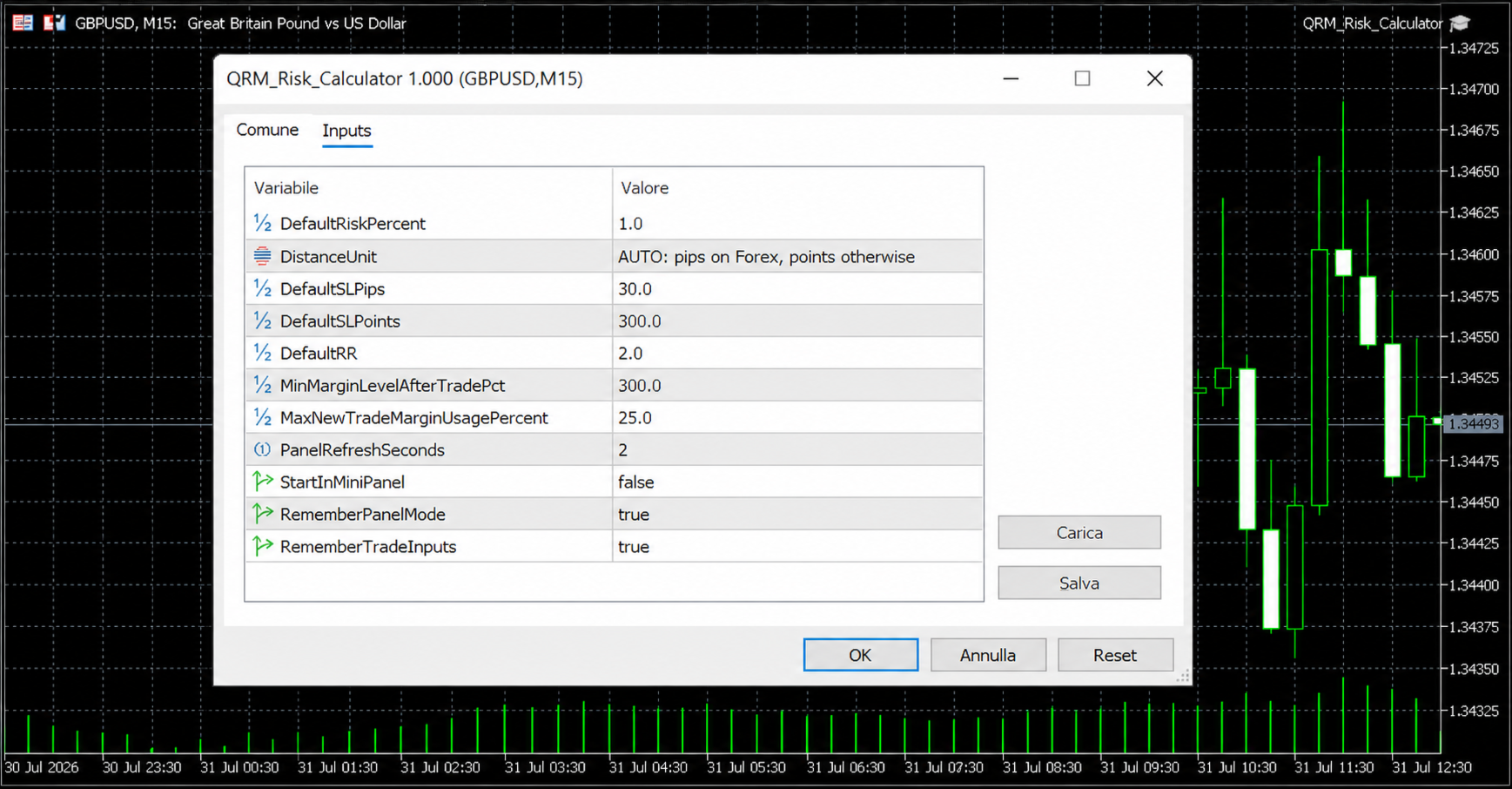The width and height of the screenshot is (1512, 789).
Task: Click the MaxNewTradeMarginUsagePercent type icon
Action: point(262,417)
